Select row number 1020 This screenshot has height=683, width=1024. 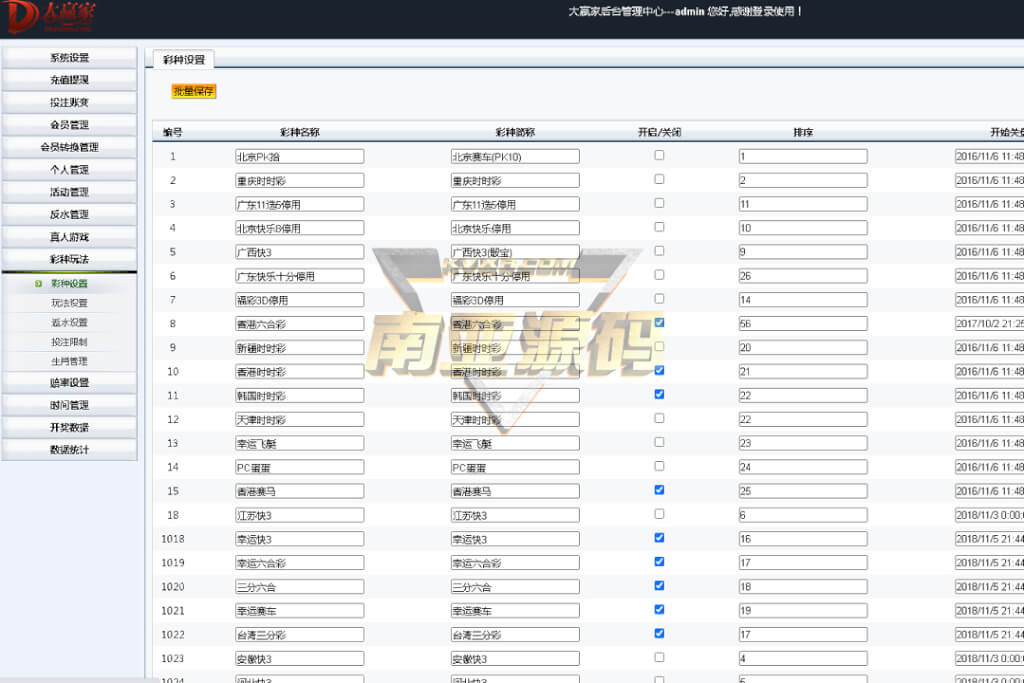pyautogui.click(x=172, y=587)
